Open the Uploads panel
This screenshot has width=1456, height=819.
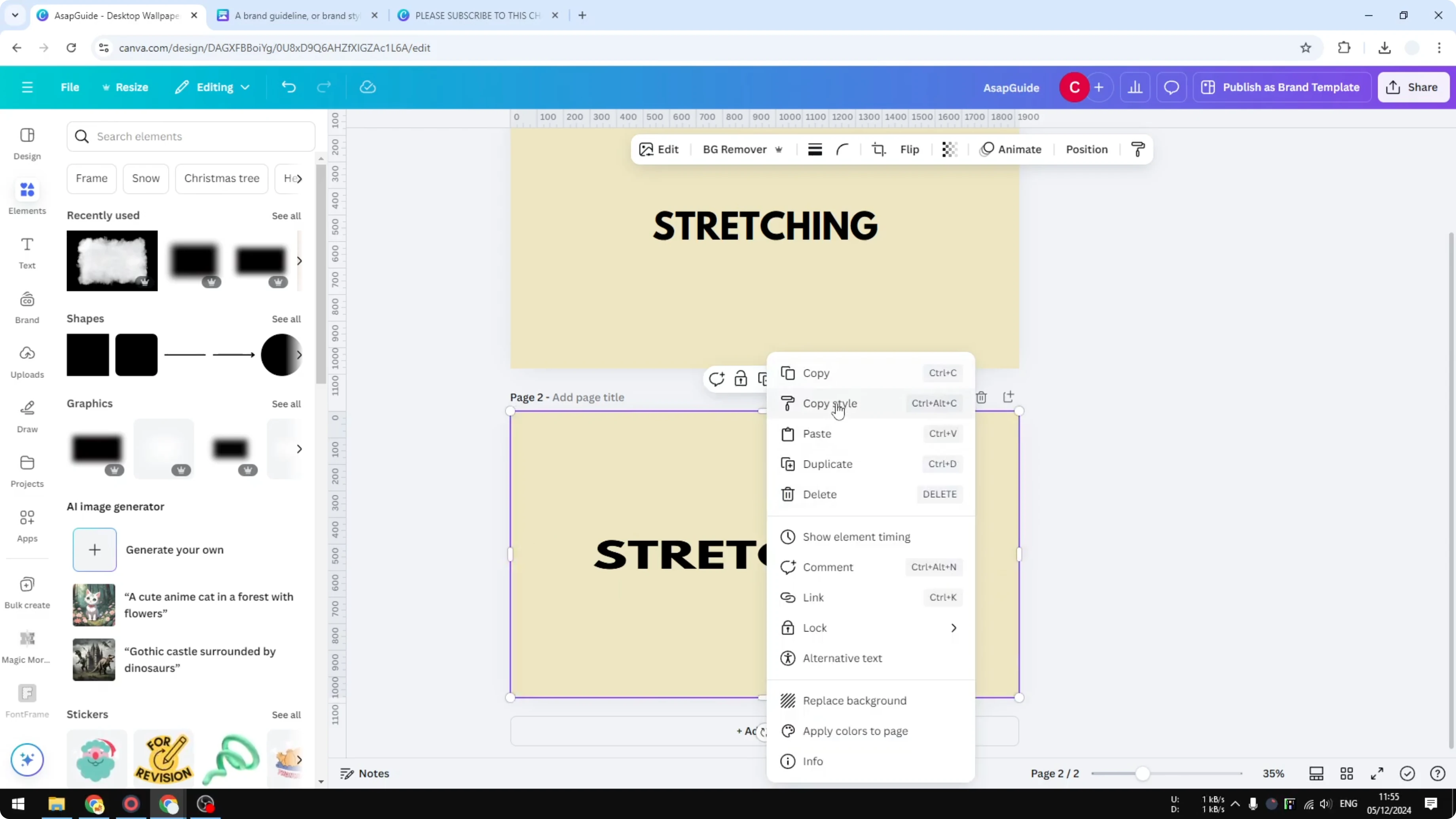[x=27, y=362]
